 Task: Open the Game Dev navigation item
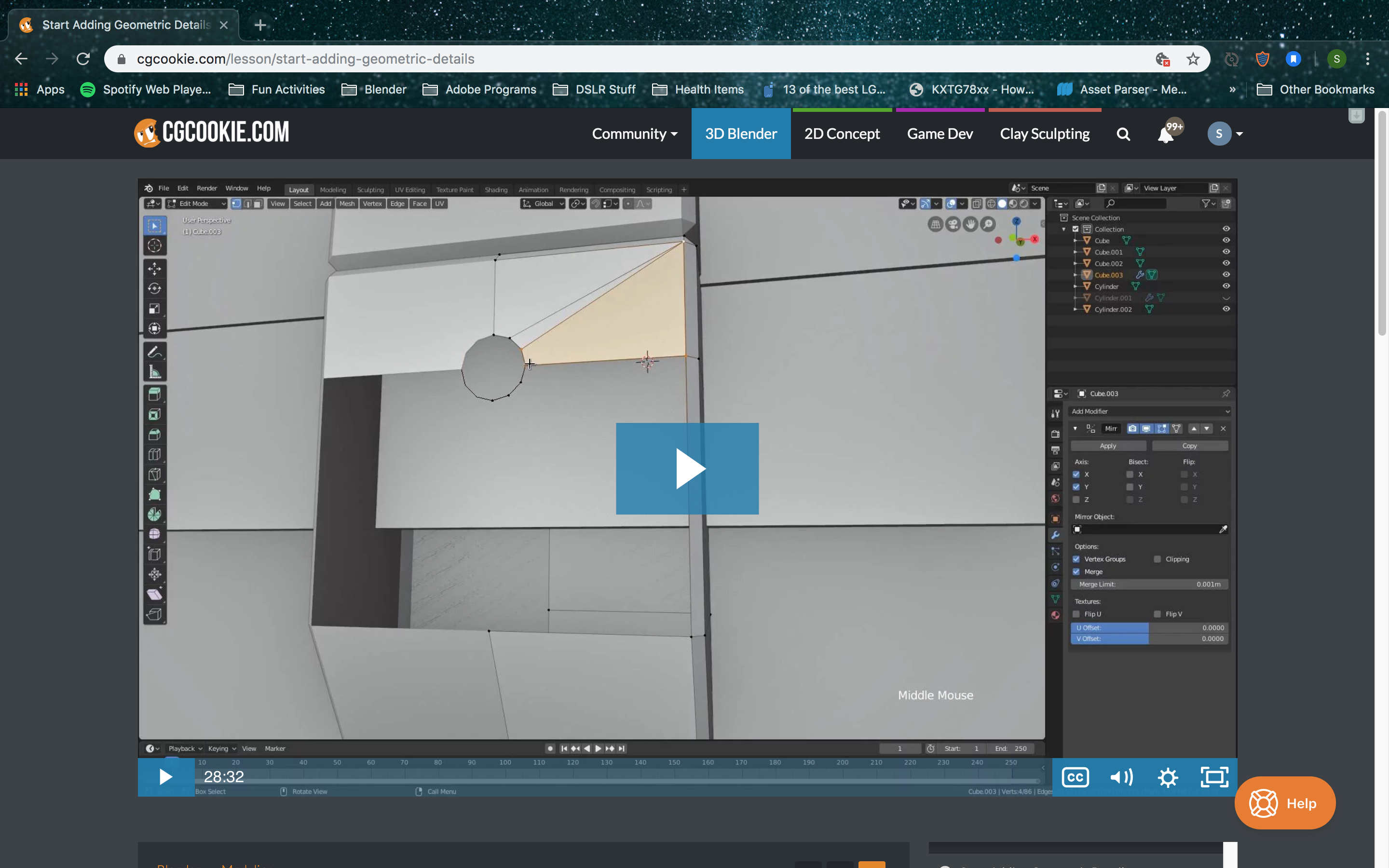point(940,134)
